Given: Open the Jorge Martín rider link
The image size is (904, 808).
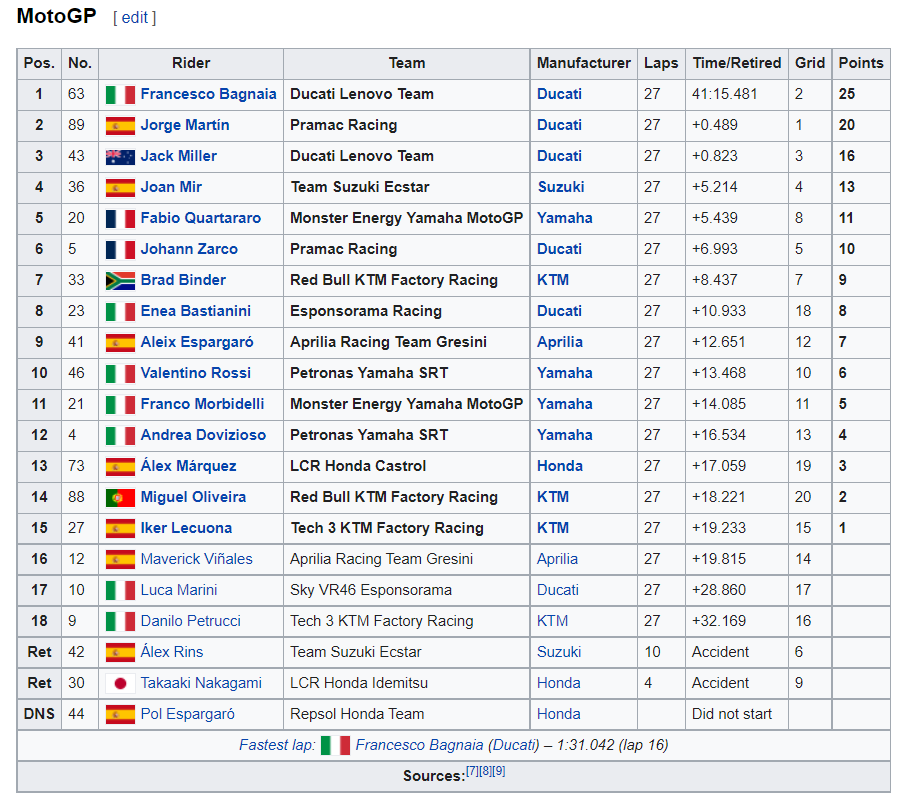Looking at the screenshot, I should (184, 125).
